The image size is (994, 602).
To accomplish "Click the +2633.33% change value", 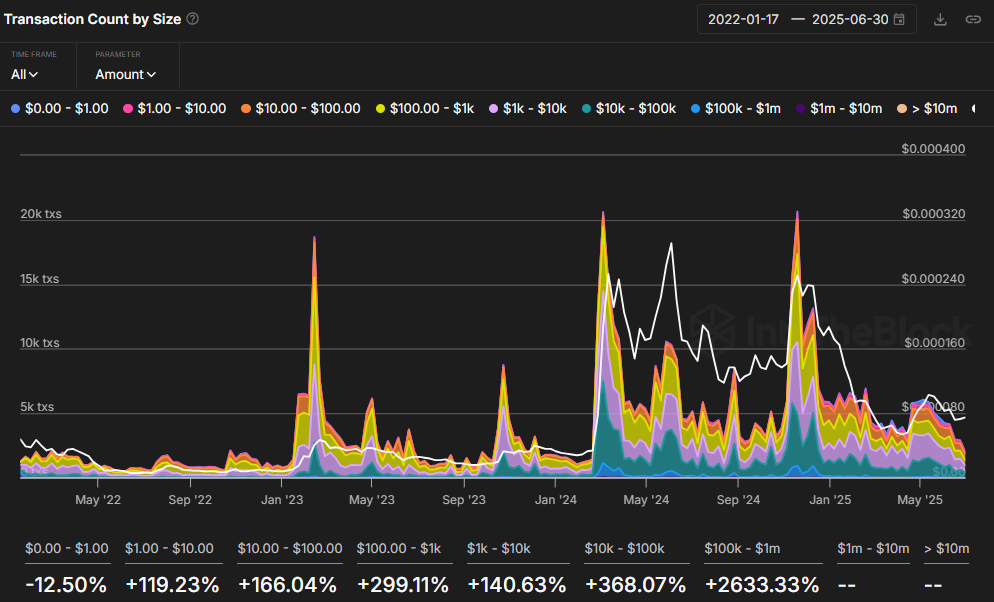I will coord(761,584).
